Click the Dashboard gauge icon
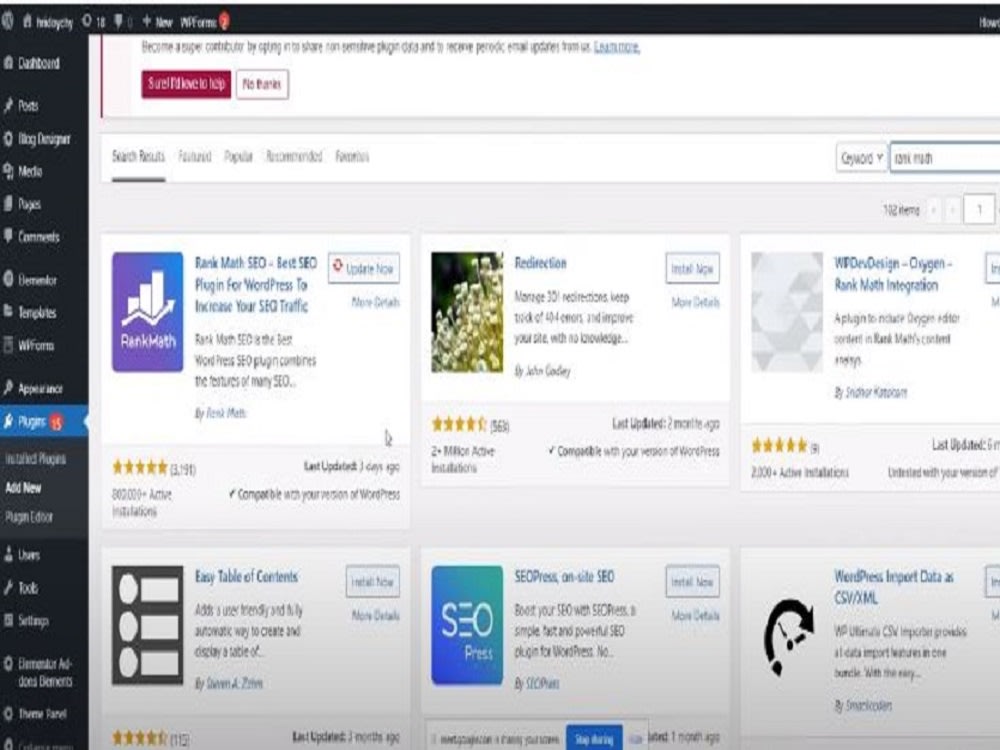The image size is (1000, 750). click(8, 63)
